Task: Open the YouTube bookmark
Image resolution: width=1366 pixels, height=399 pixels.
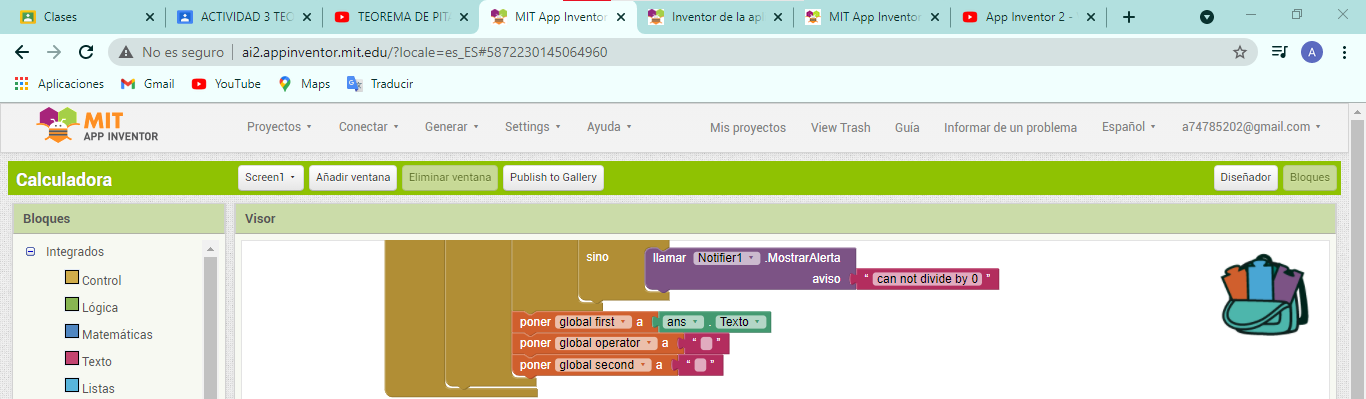Action: click(226, 84)
